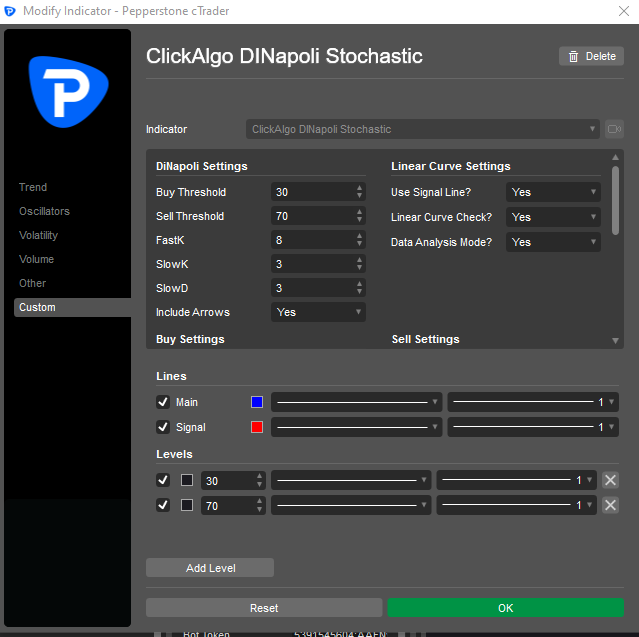Viewport: 639px width, 637px height.
Task: Click the Pepperstone title bar icon
Action: (10, 11)
